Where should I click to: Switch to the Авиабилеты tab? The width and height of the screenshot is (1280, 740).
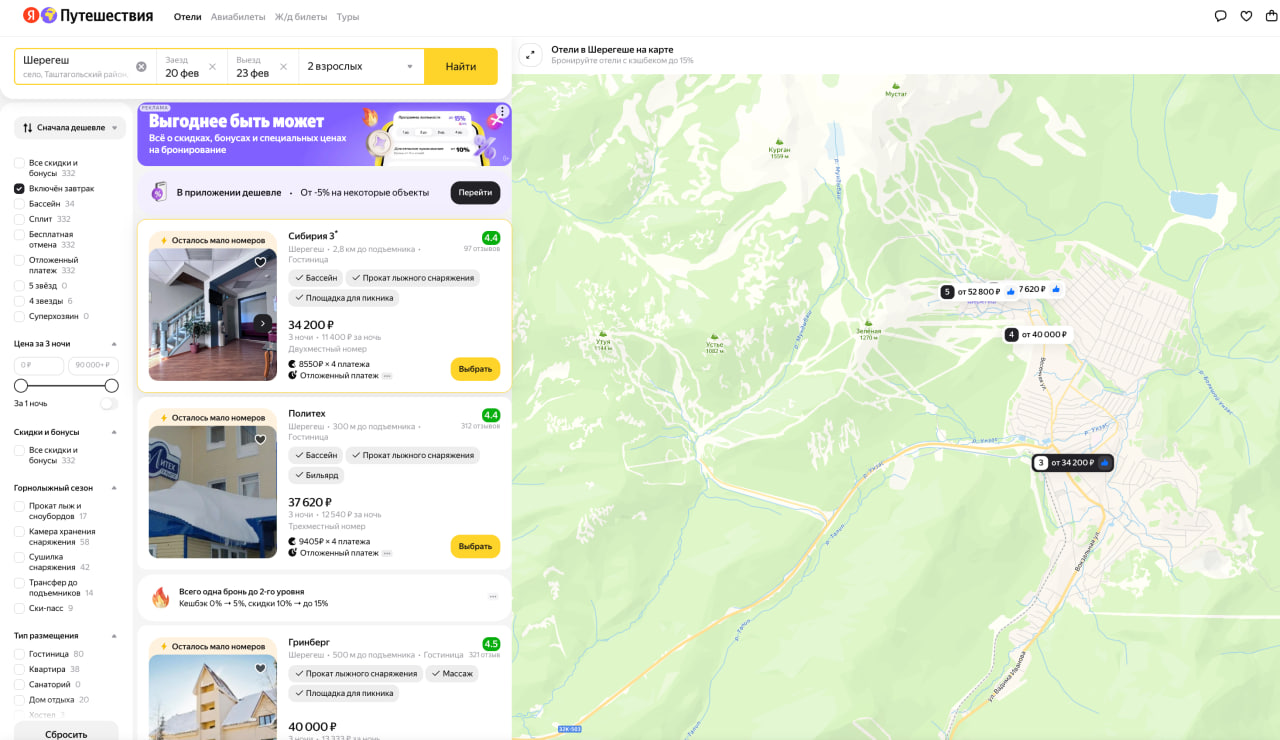coord(238,17)
